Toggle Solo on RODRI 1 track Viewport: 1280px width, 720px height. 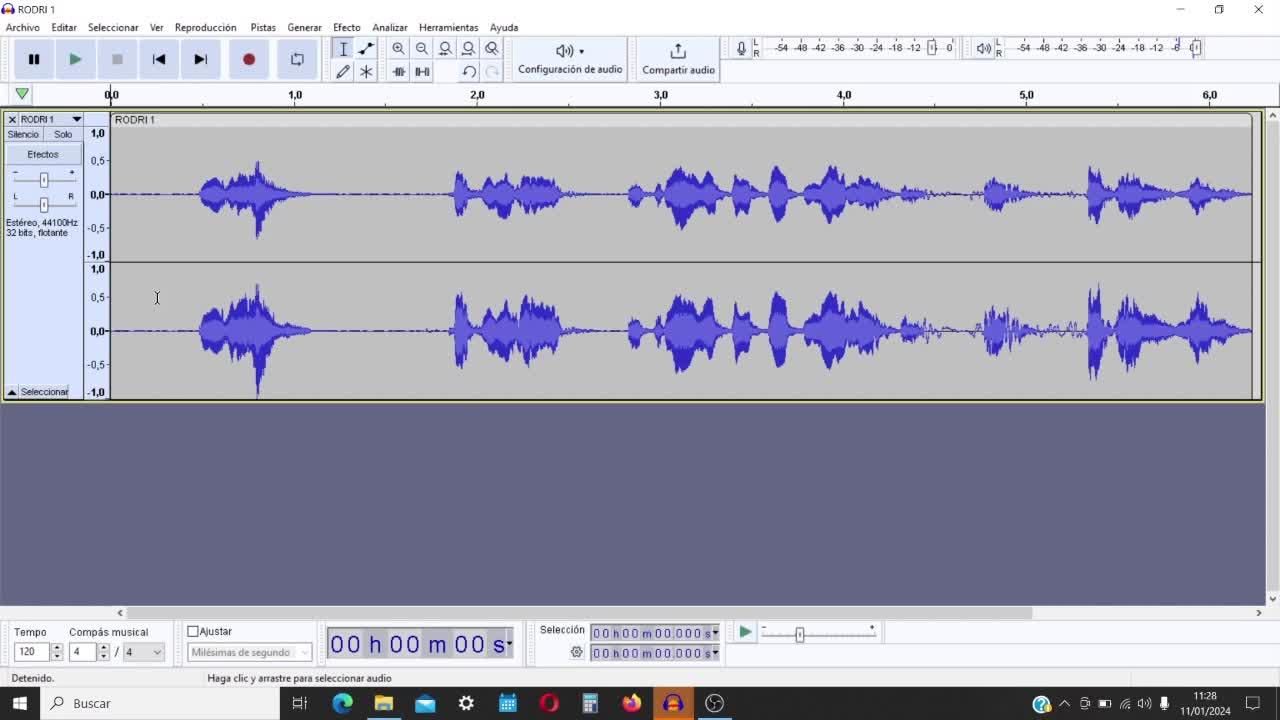tap(63, 134)
